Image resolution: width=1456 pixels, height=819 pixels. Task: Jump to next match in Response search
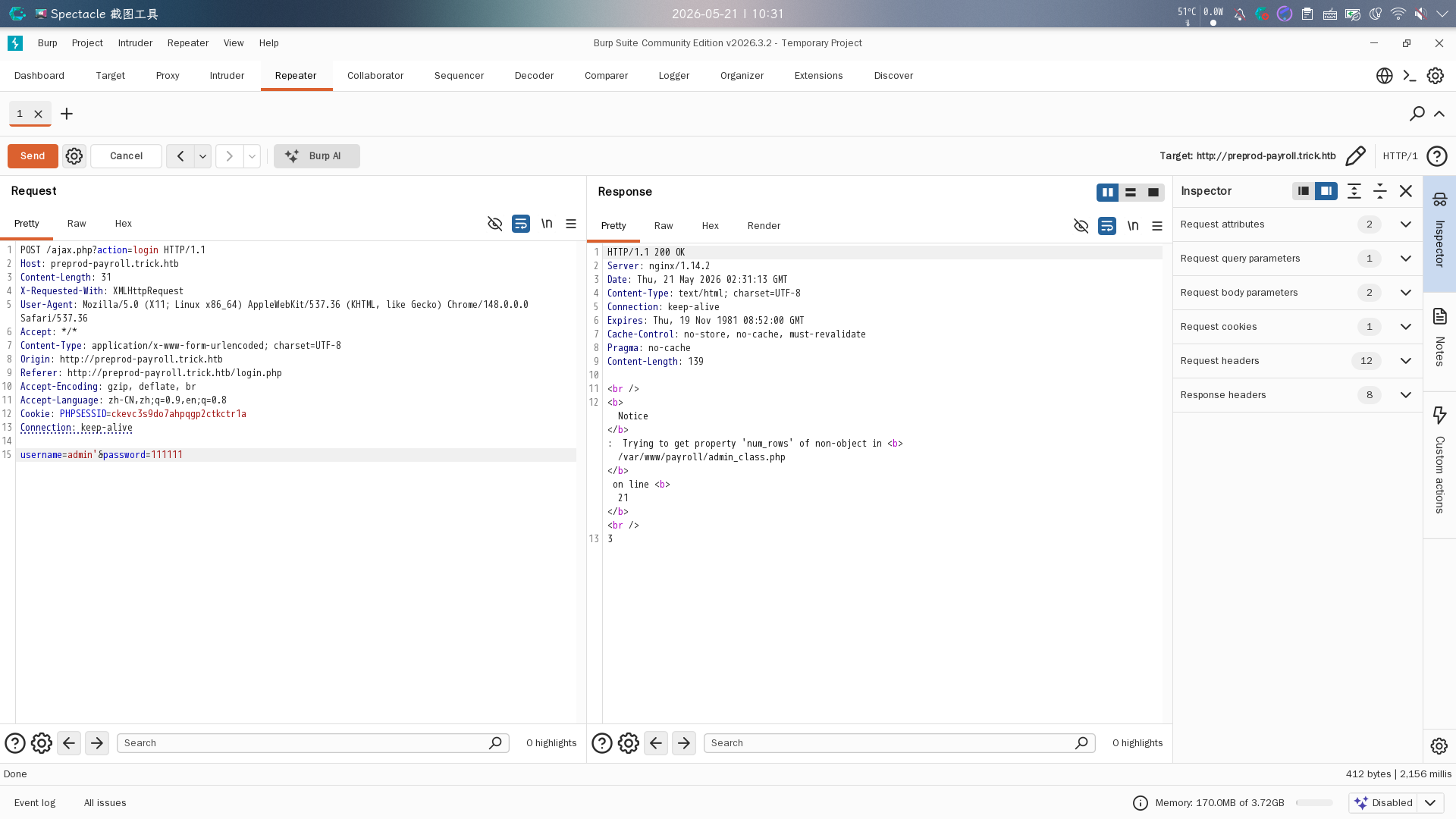[684, 743]
